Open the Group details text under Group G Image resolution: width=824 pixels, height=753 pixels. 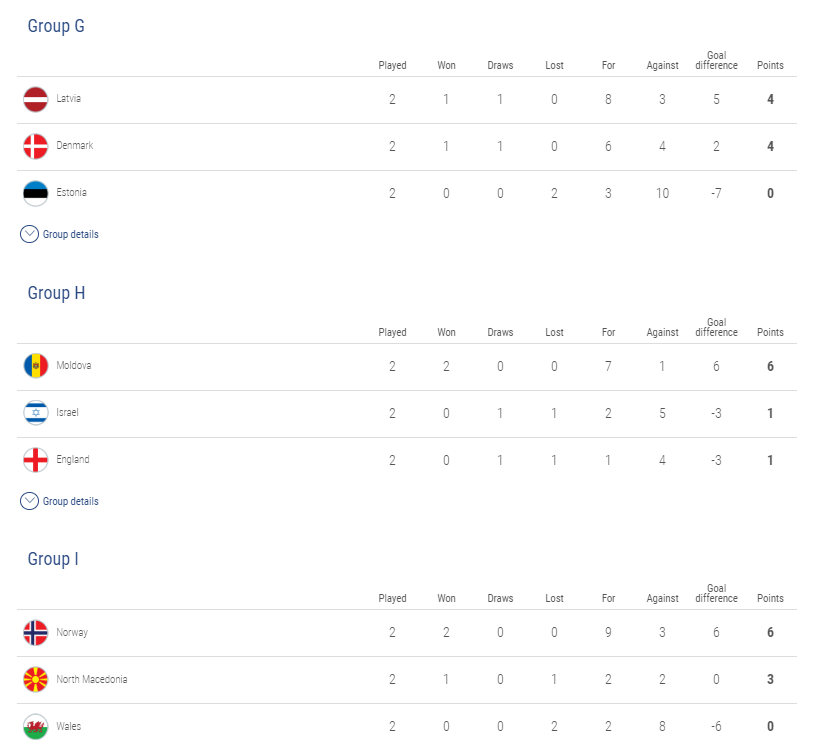click(x=70, y=234)
